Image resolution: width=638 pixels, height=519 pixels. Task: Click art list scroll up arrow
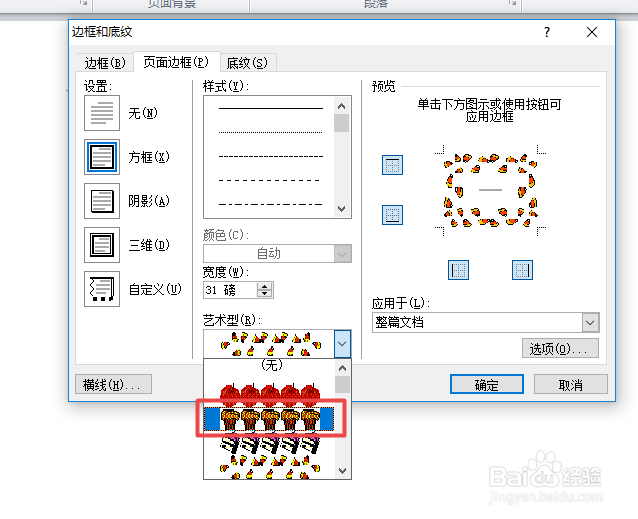tap(342, 369)
